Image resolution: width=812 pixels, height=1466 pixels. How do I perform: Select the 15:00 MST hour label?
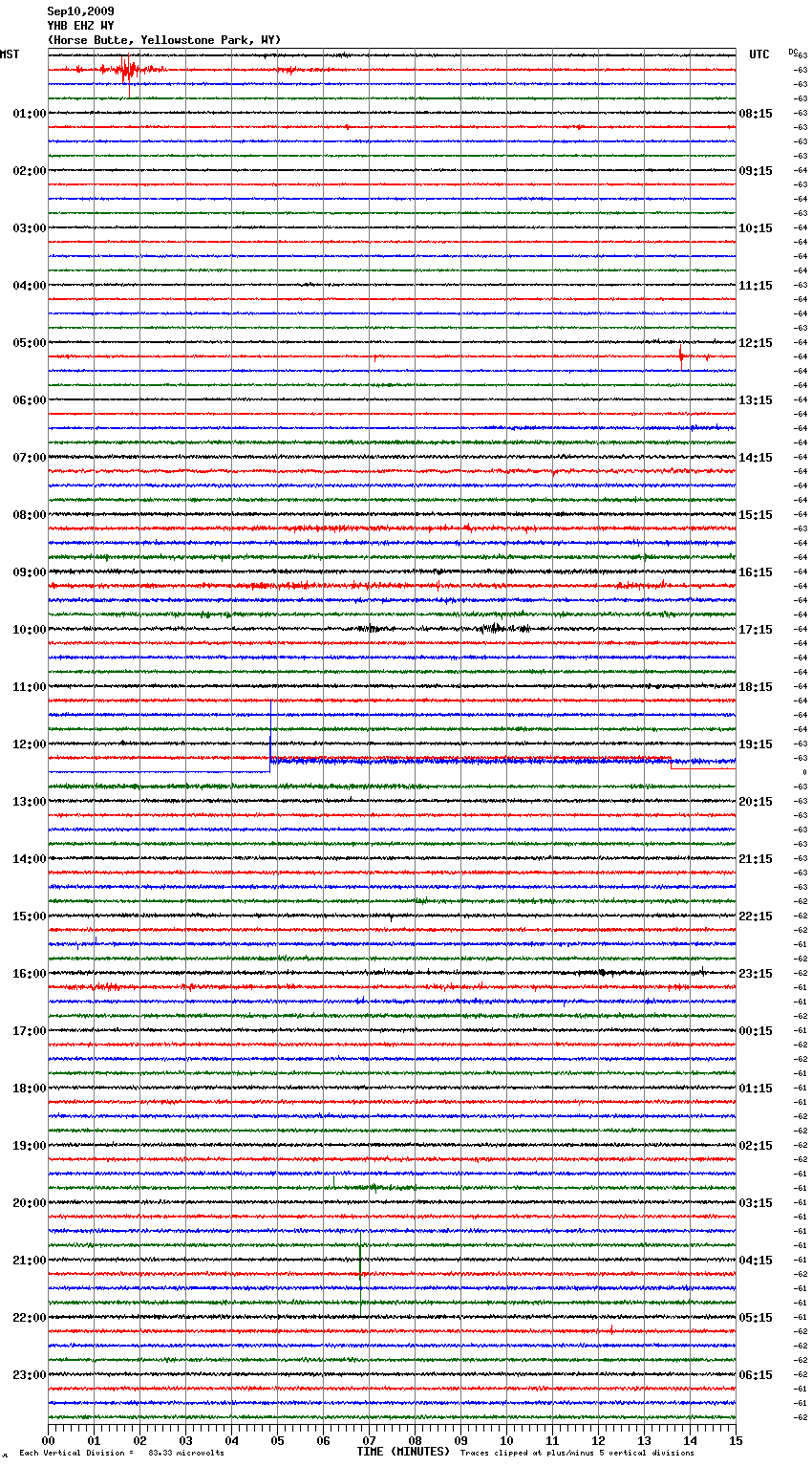click(x=29, y=916)
